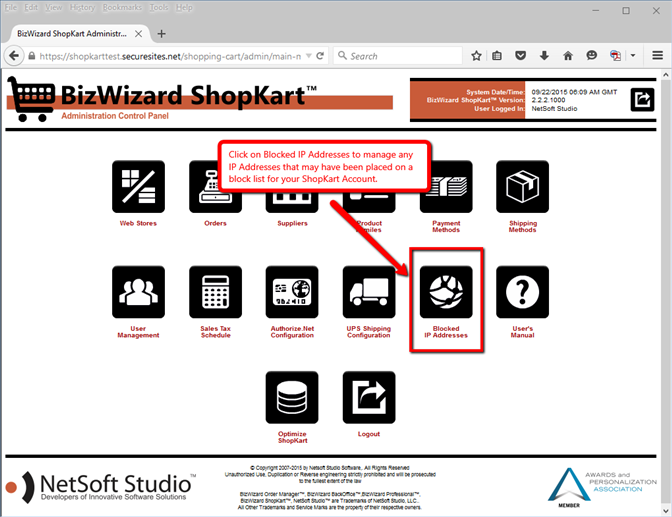
Task: Open the Bookmarks menu
Action: [x=122, y=8]
